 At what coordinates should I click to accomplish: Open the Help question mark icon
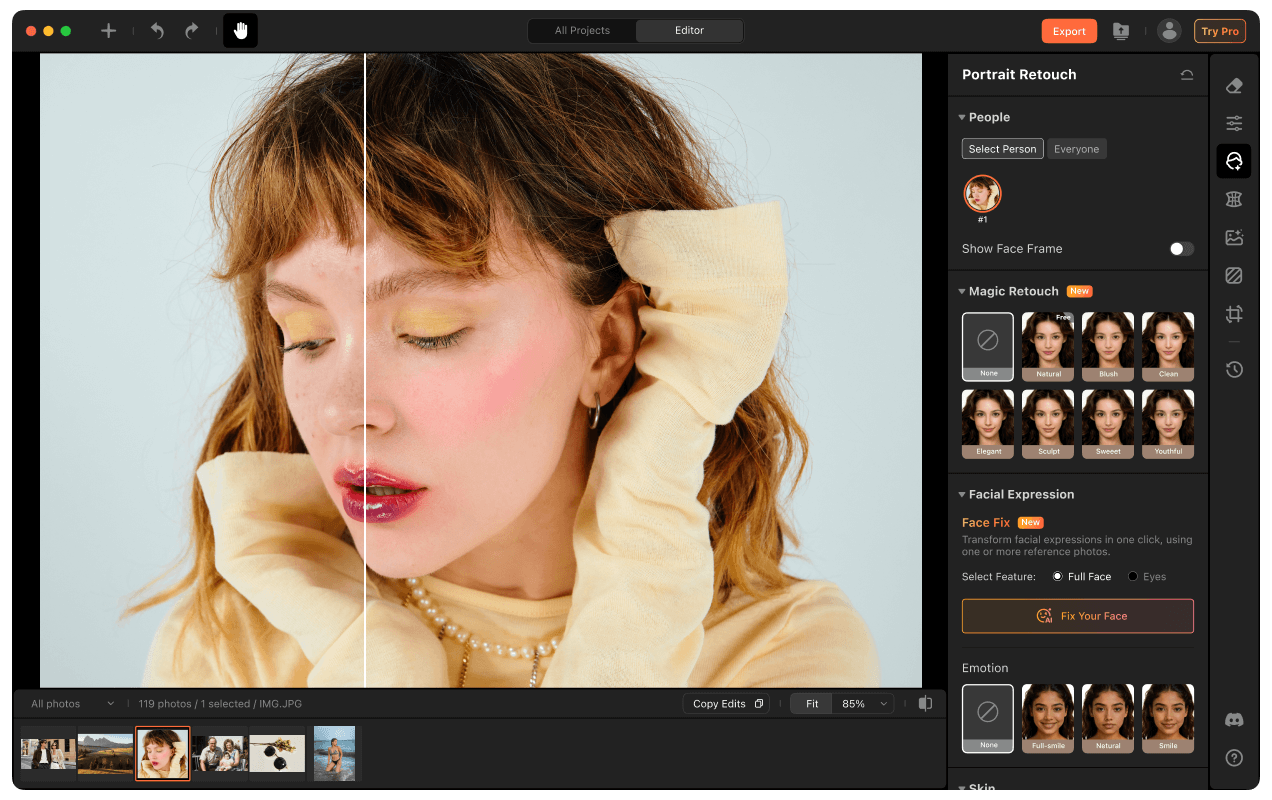(1234, 758)
